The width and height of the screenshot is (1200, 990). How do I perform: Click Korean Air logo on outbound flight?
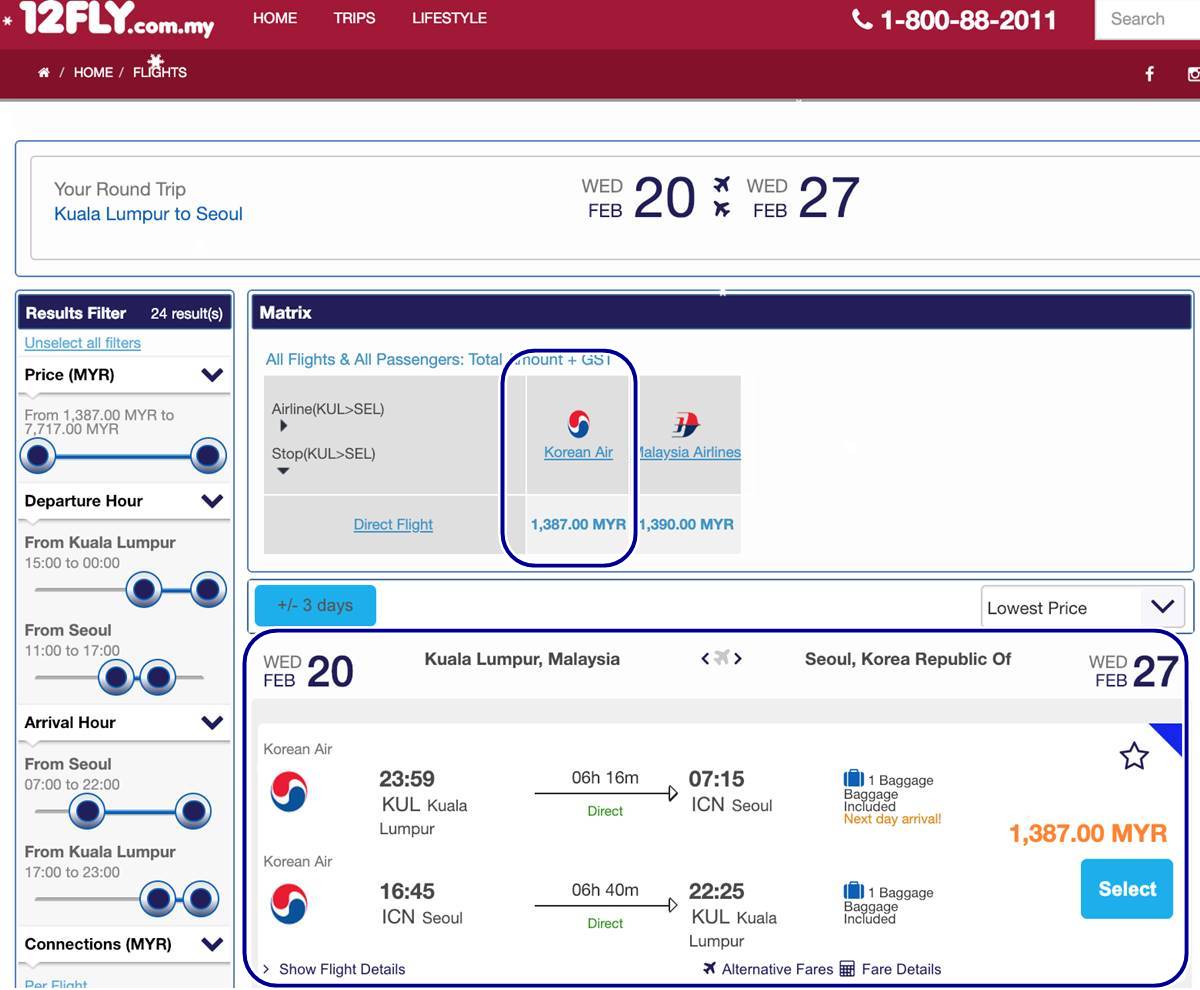pyautogui.click(x=289, y=792)
